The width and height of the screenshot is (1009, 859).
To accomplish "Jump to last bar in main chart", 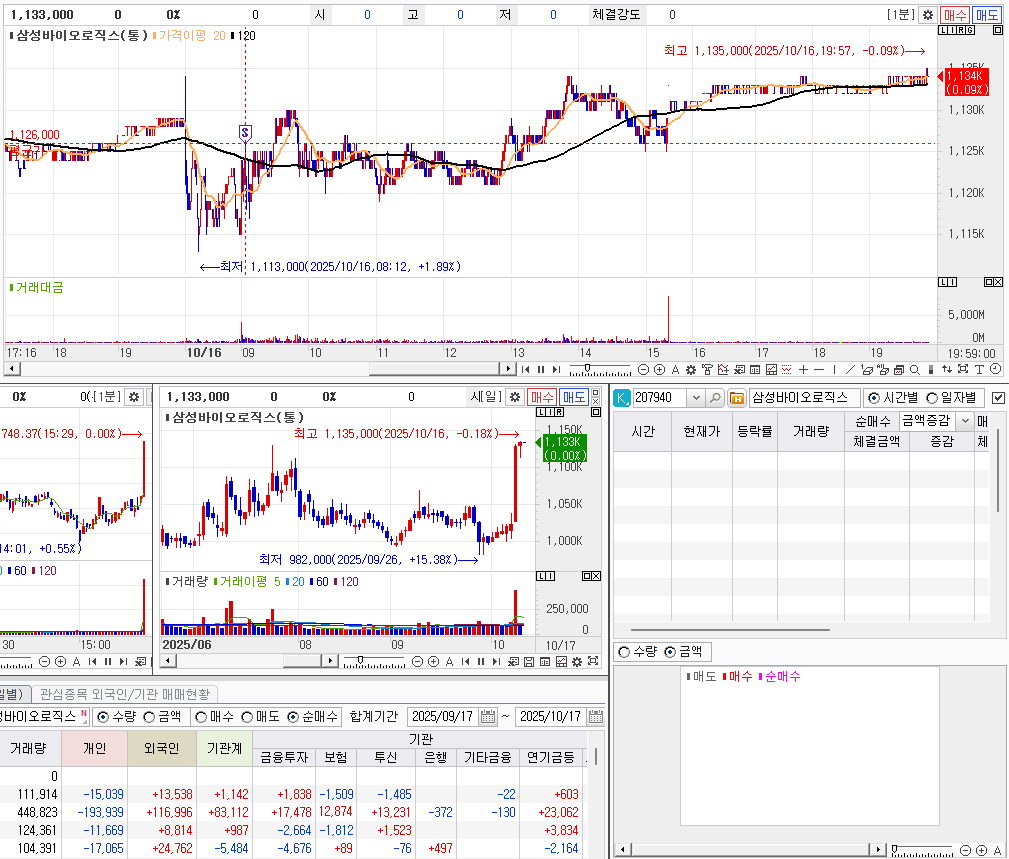I will pyautogui.click(x=557, y=369).
